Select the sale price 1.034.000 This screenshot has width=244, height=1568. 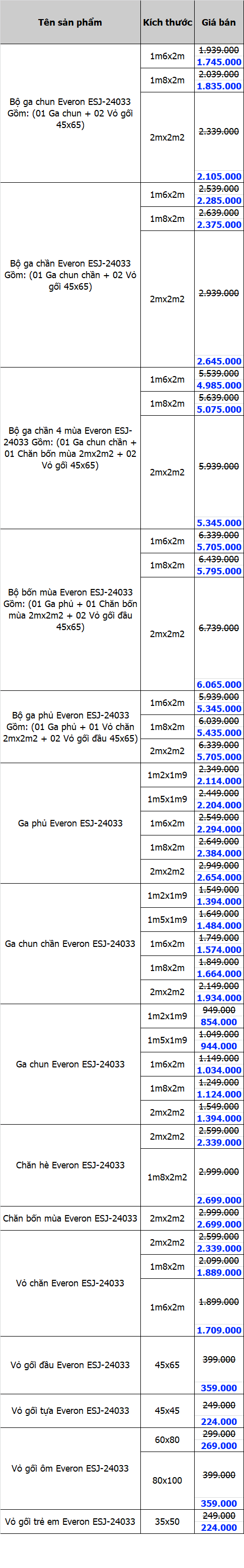(x=219, y=1070)
